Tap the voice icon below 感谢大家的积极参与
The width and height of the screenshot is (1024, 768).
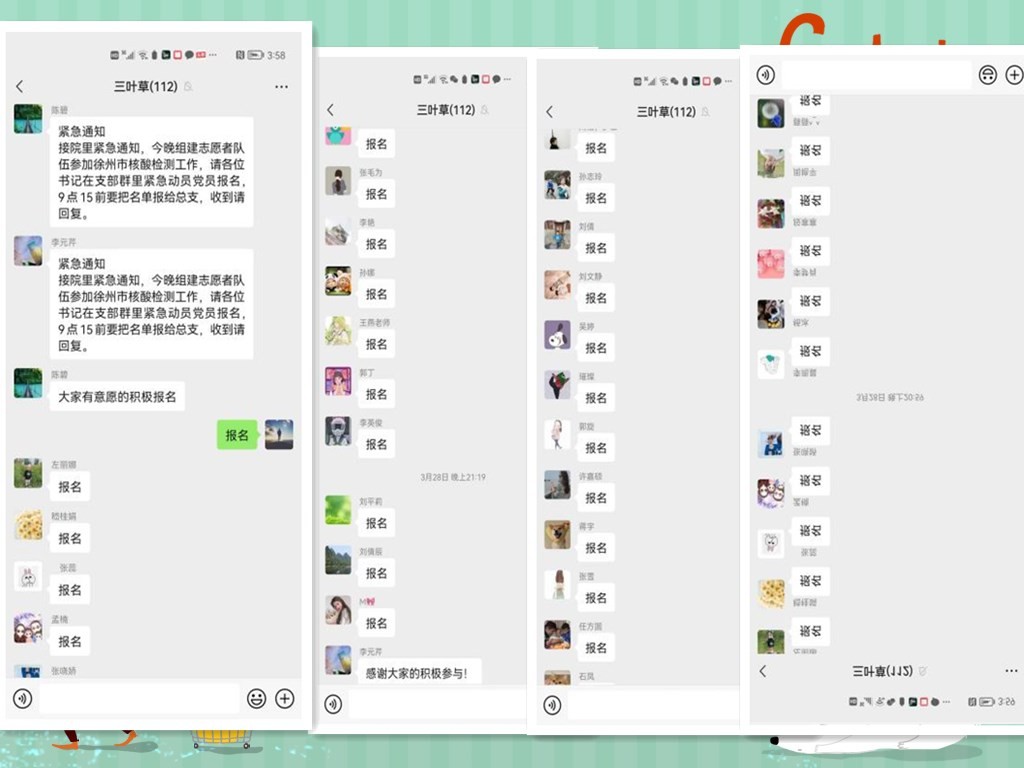pos(333,704)
